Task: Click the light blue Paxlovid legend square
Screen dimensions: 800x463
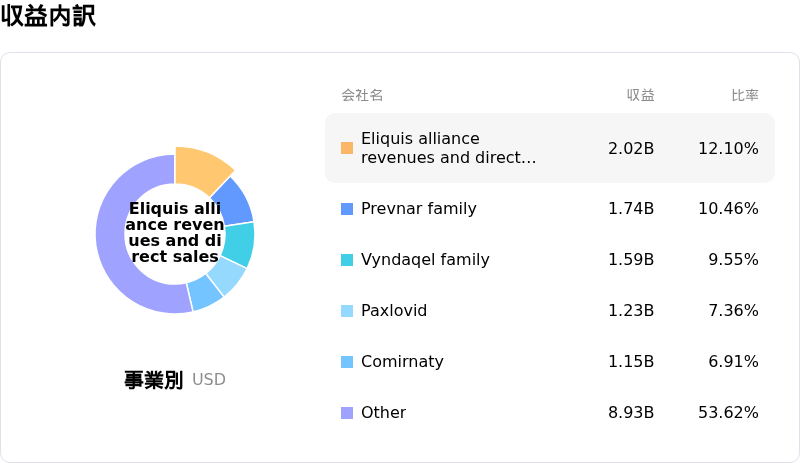Action: (x=347, y=311)
